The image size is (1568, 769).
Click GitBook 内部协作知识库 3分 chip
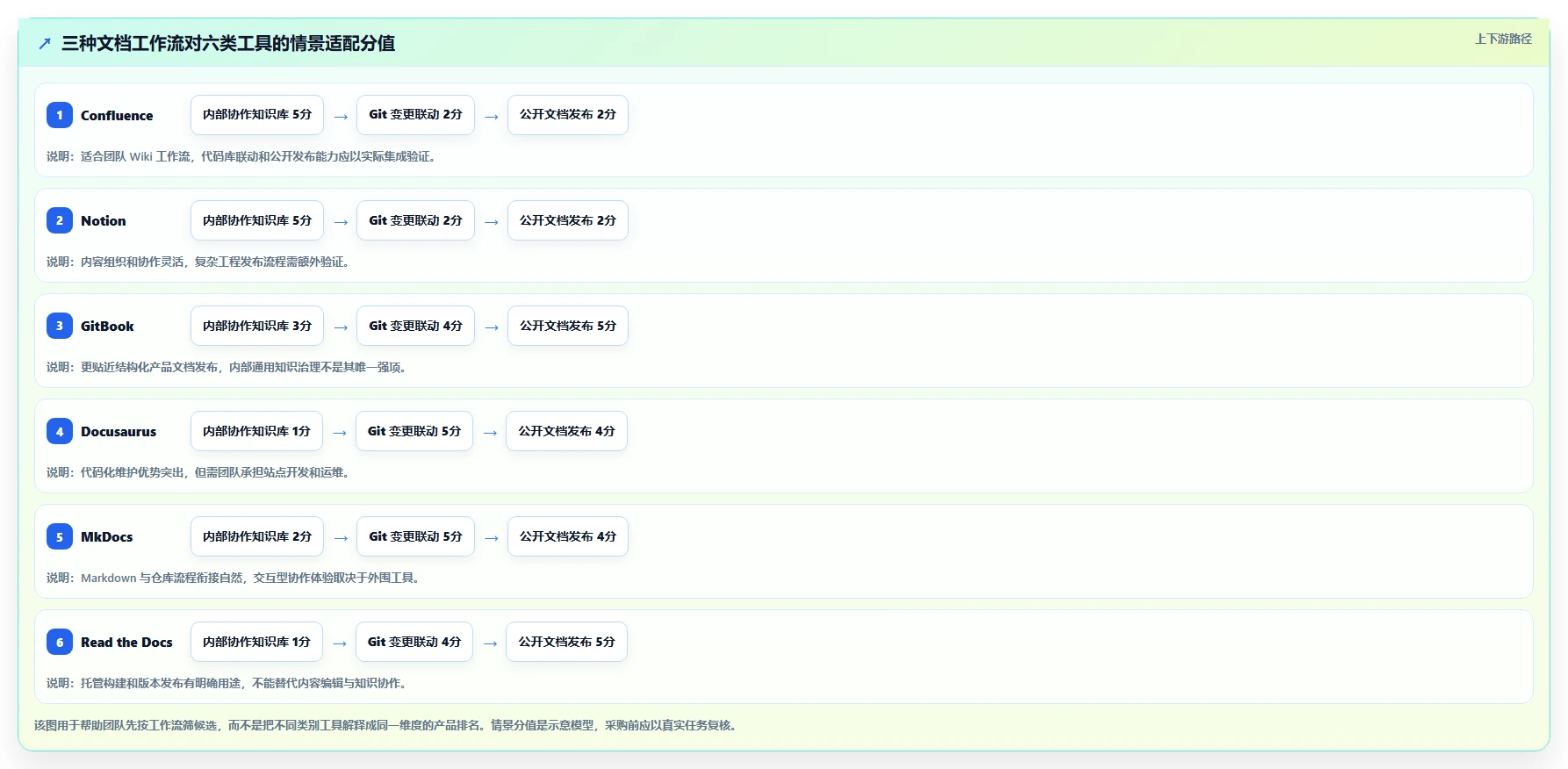(x=257, y=326)
